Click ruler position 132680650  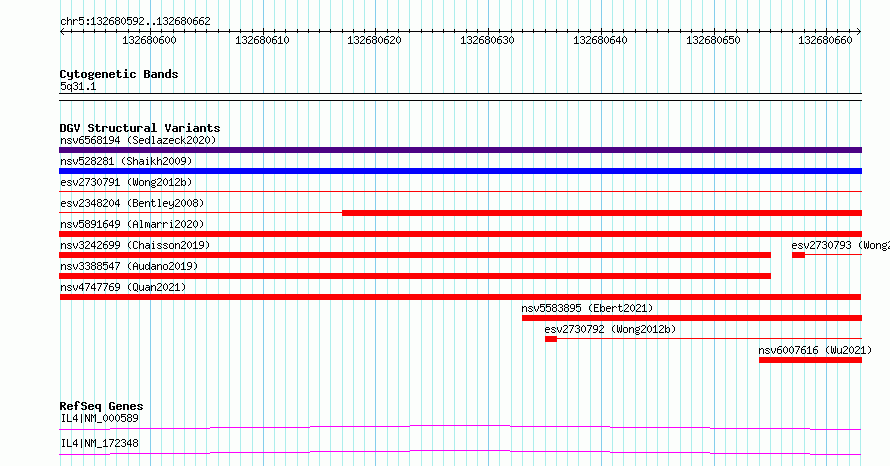713,40
